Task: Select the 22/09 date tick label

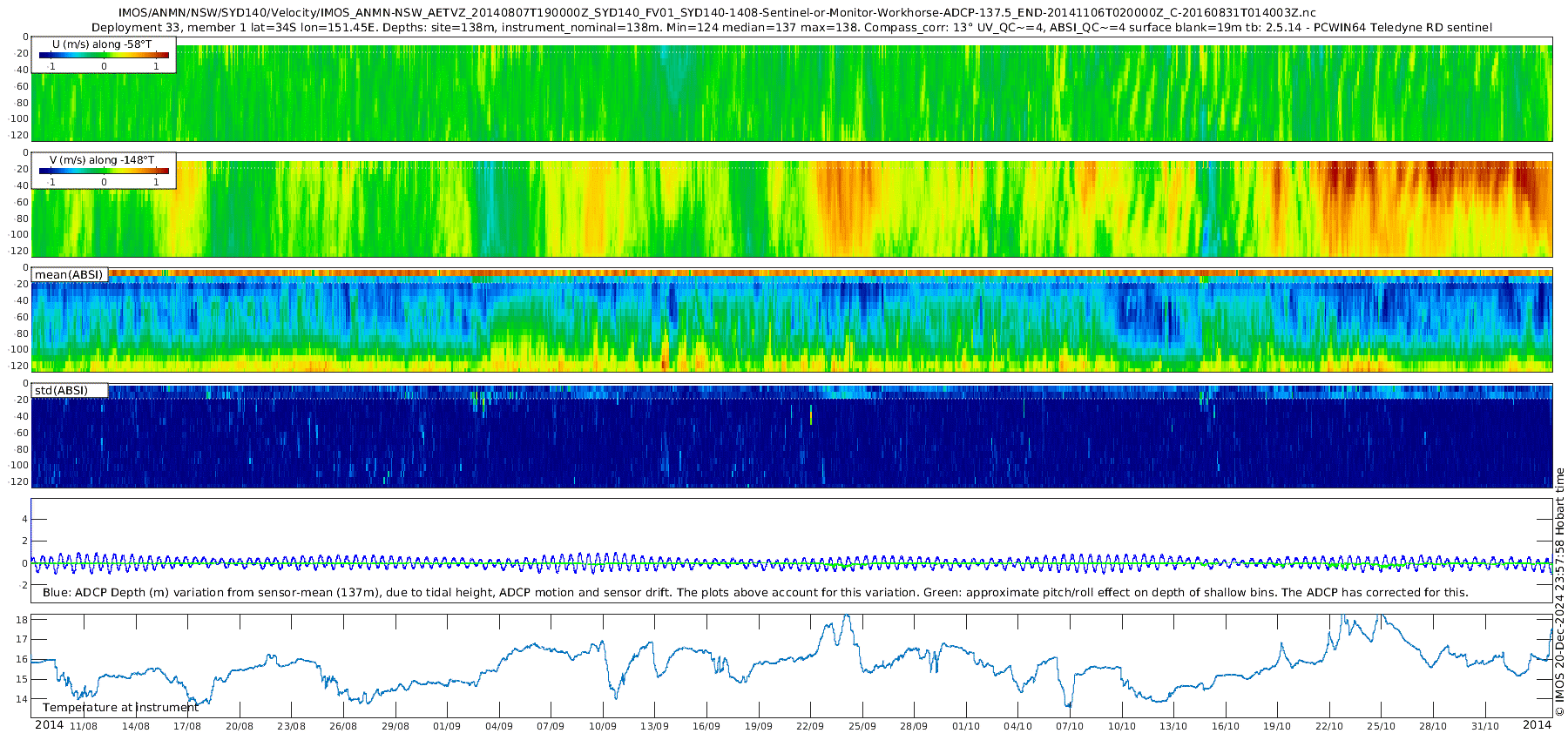Action: [810, 726]
